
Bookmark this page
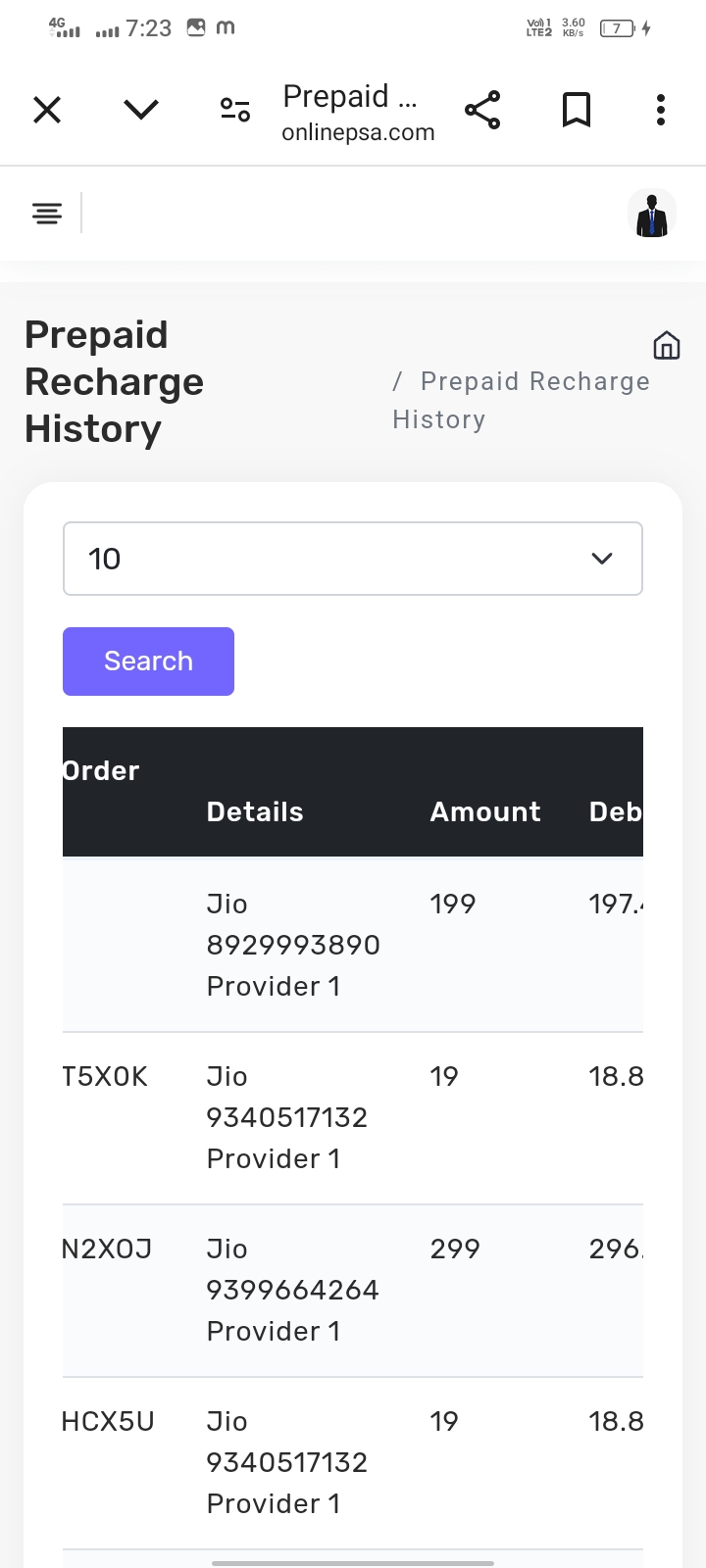(x=577, y=110)
